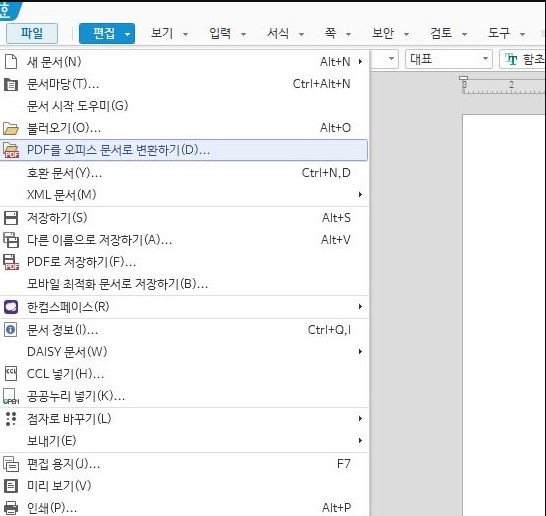Open the 도구 menu
The image size is (546, 516).
pos(499,33)
